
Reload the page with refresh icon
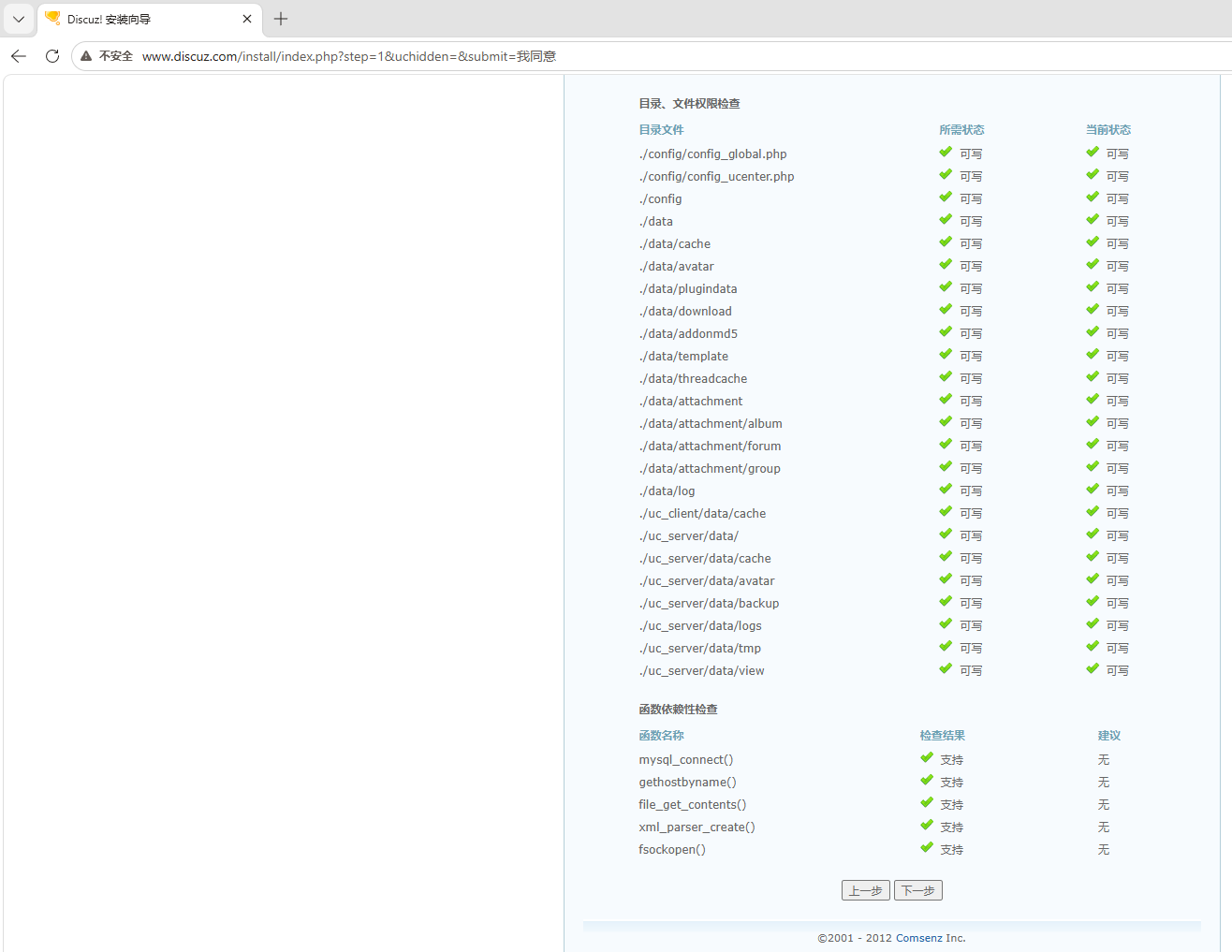click(52, 56)
